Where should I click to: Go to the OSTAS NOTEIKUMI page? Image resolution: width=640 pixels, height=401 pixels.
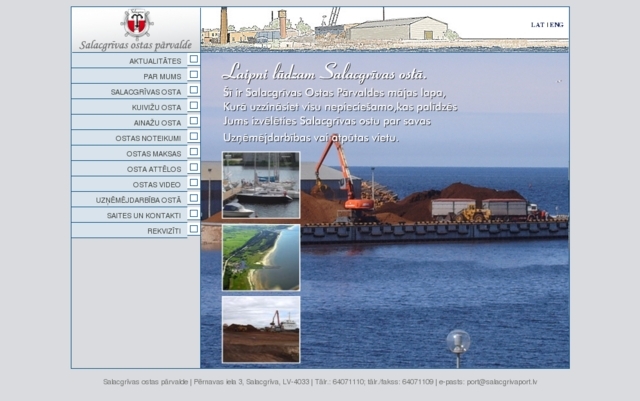pyautogui.click(x=148, y=138)
